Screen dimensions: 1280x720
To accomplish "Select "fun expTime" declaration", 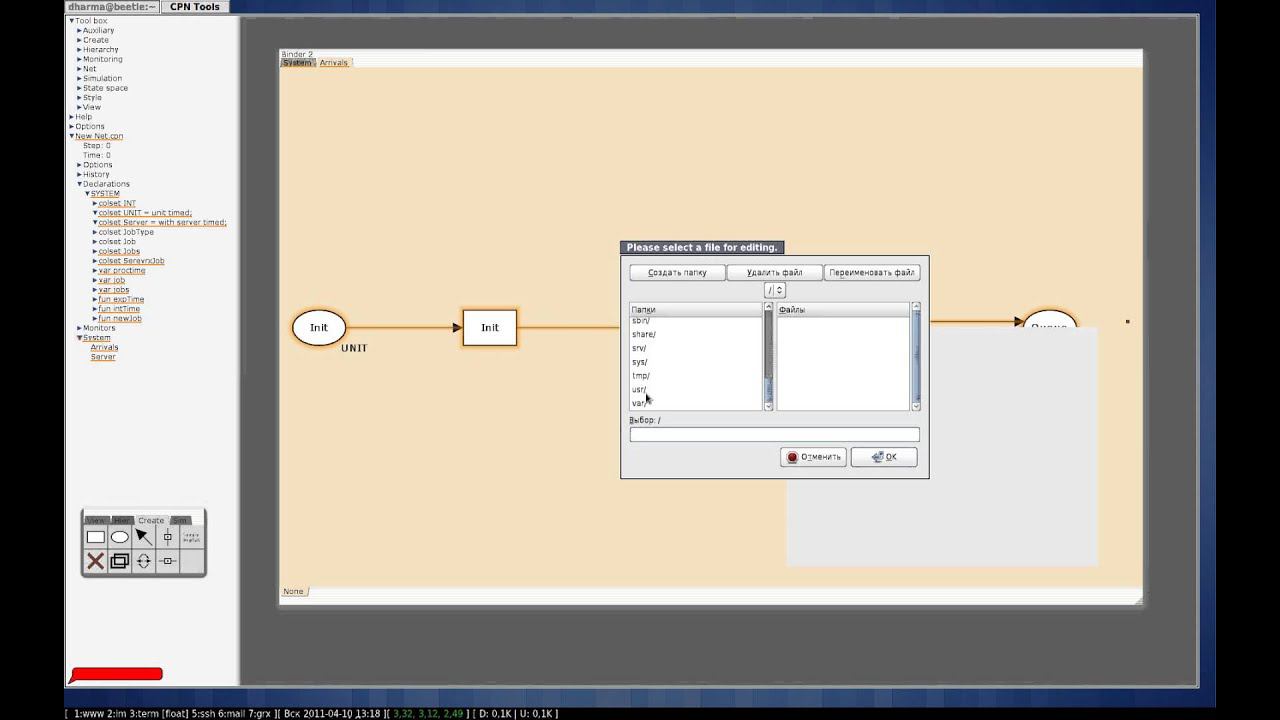I will coord(121,300).
